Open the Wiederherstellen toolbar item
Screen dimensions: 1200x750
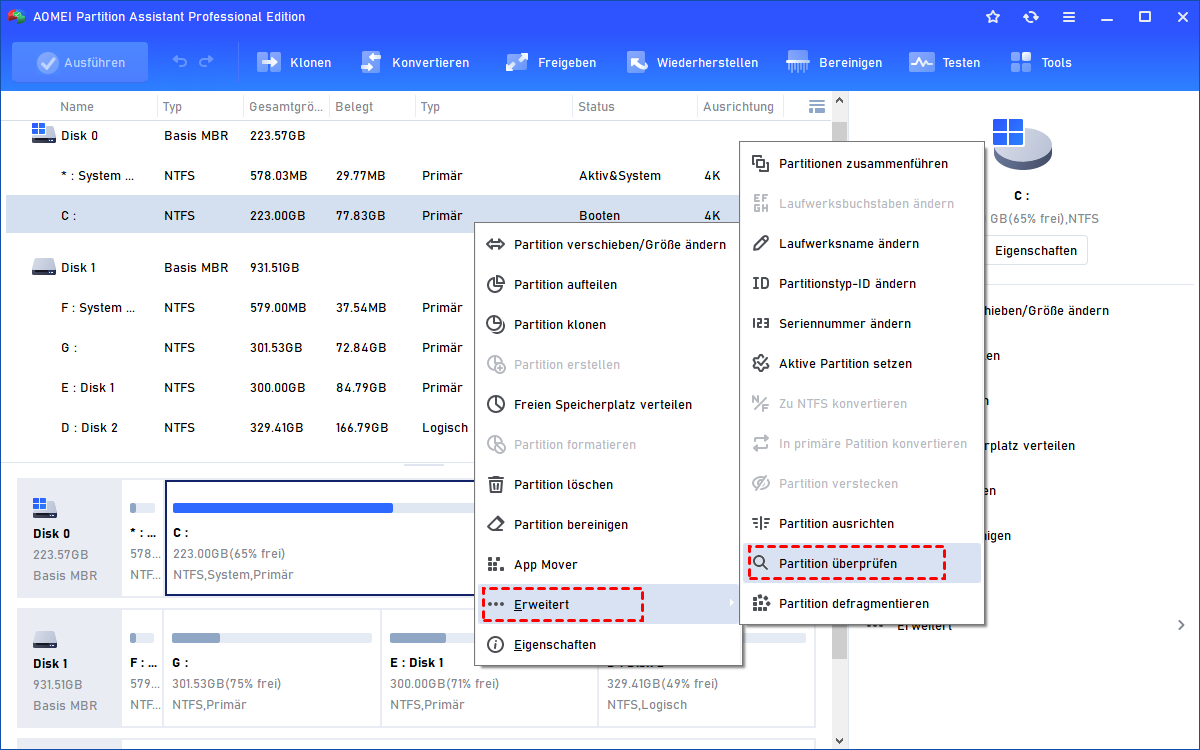[692, 62]
